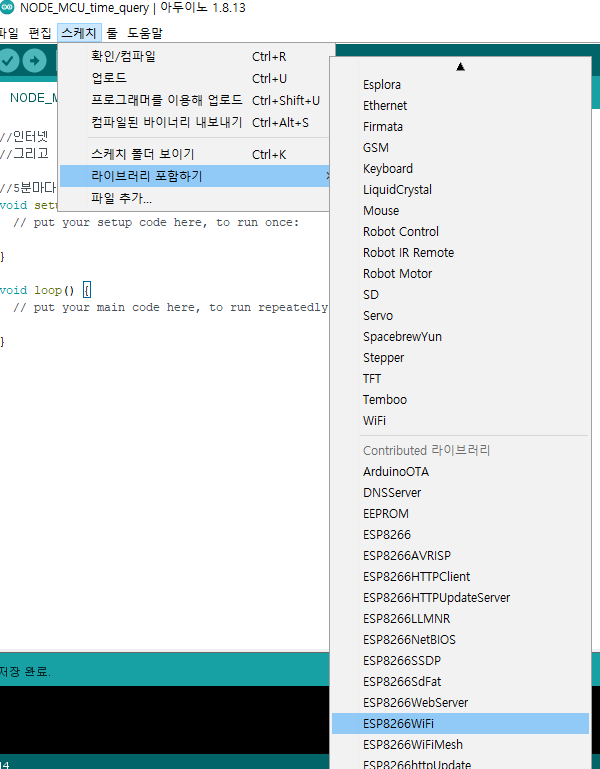Include the Robot Motor library
Screen dimensions: 600x769
[x=460, y=274]
